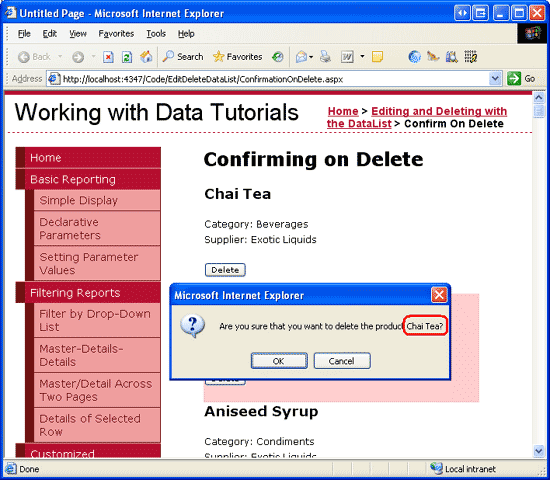Open the Help menu
Screen dimensions: 550x480
point(186,34)
